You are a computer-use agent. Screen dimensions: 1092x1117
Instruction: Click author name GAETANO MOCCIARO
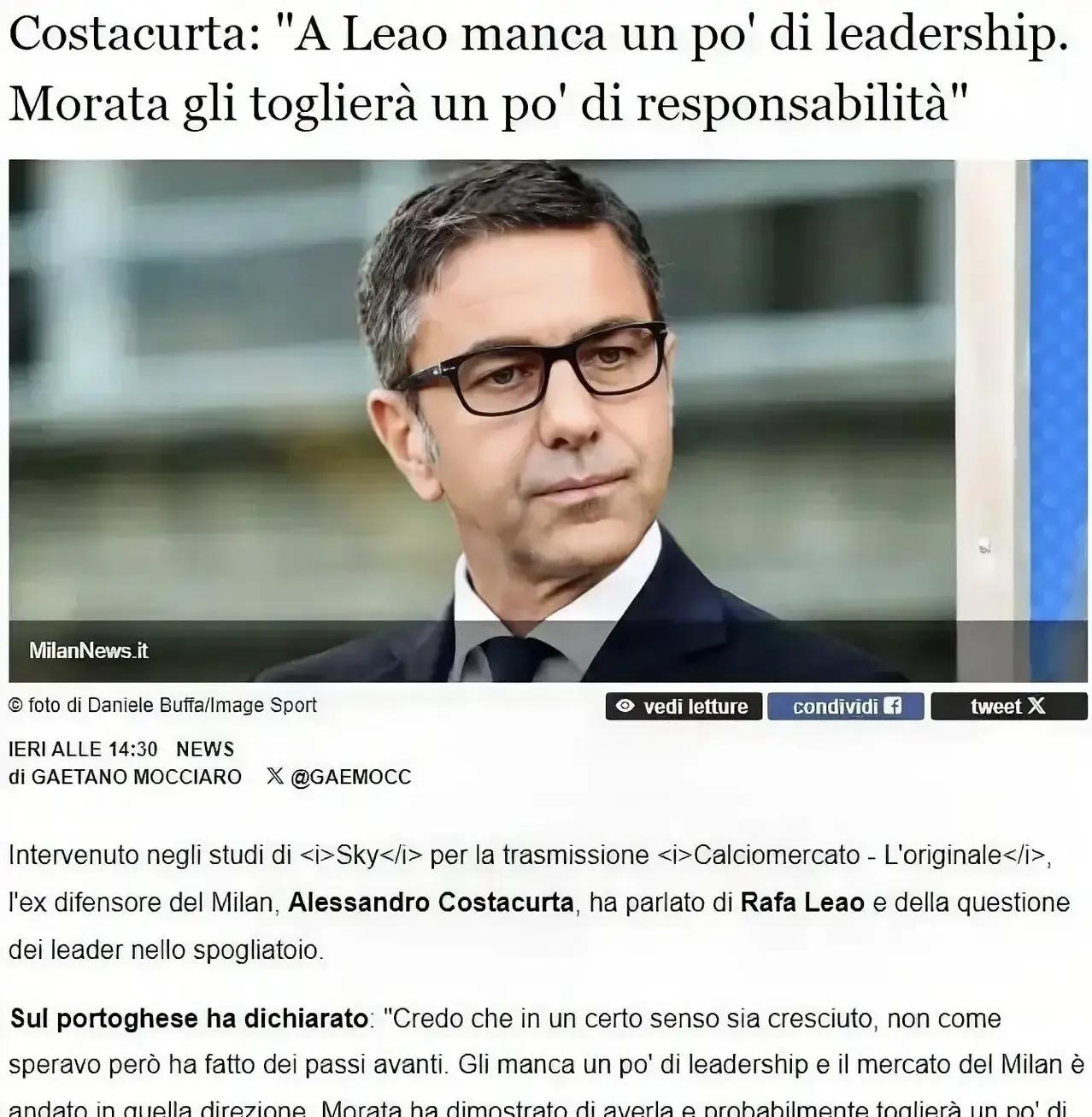[137, 777]
